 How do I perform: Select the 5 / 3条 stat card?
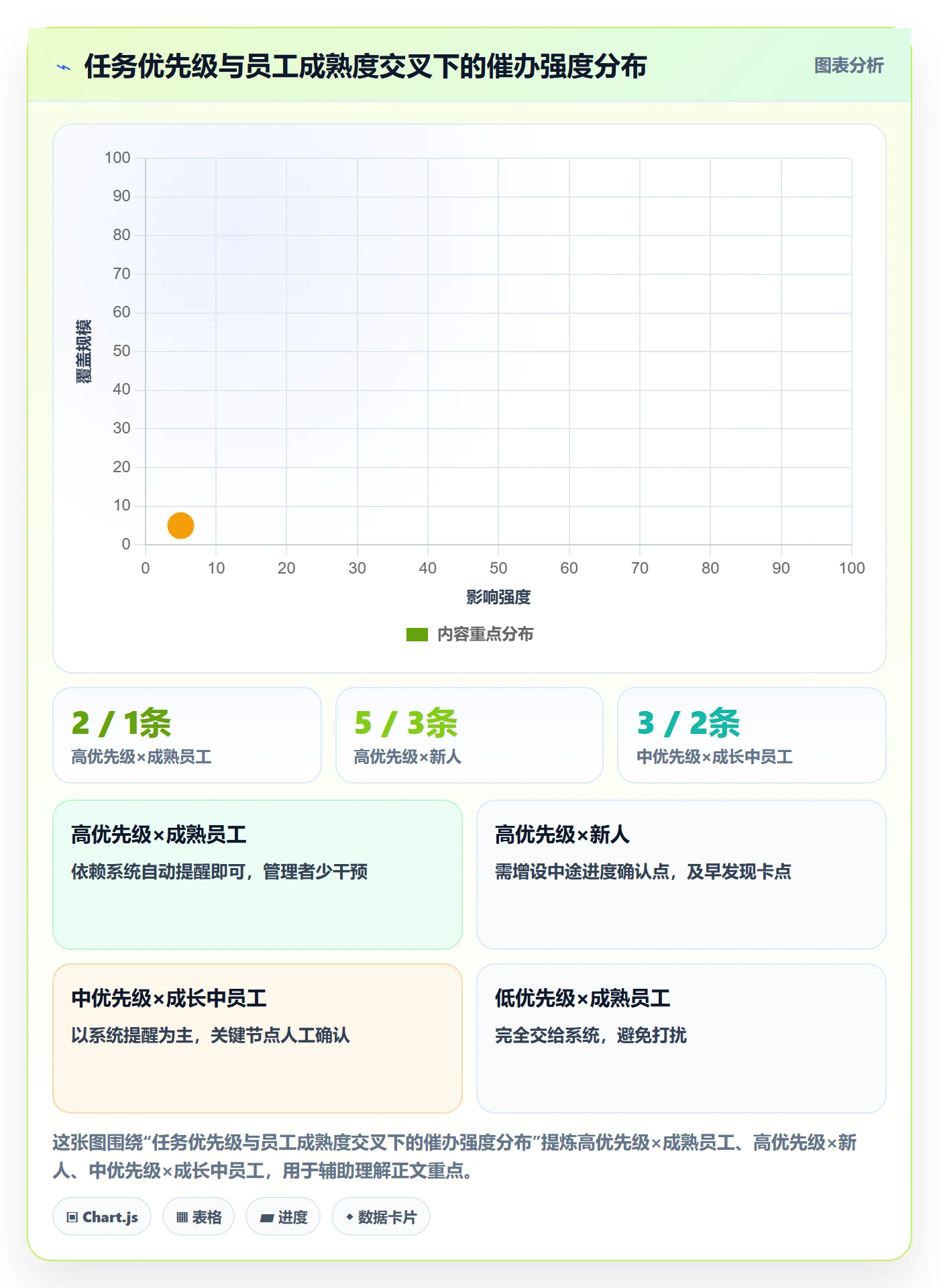(x=469, y=735)
